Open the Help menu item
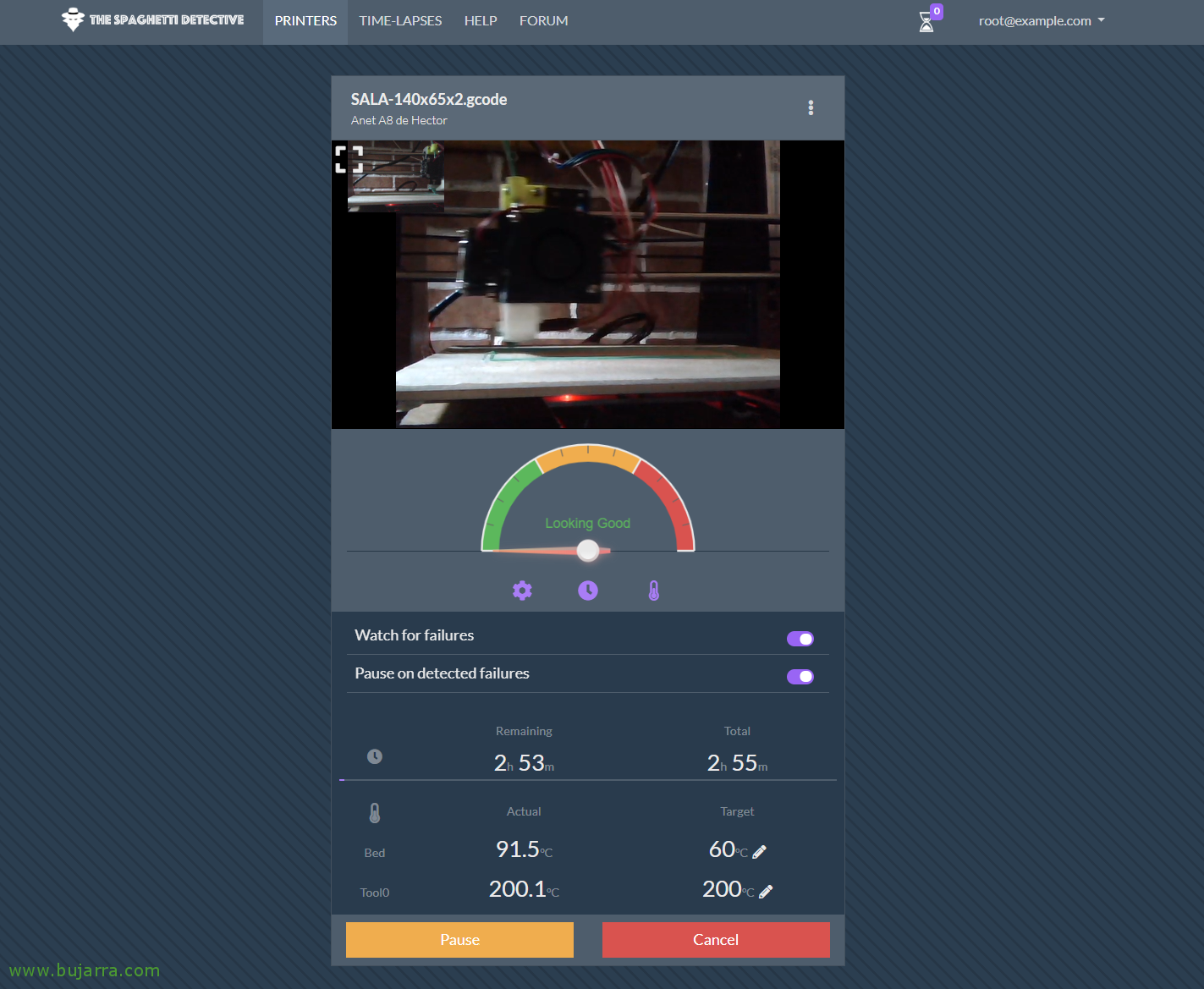The width and height of the screenshot is (1204, 989). 481,21
